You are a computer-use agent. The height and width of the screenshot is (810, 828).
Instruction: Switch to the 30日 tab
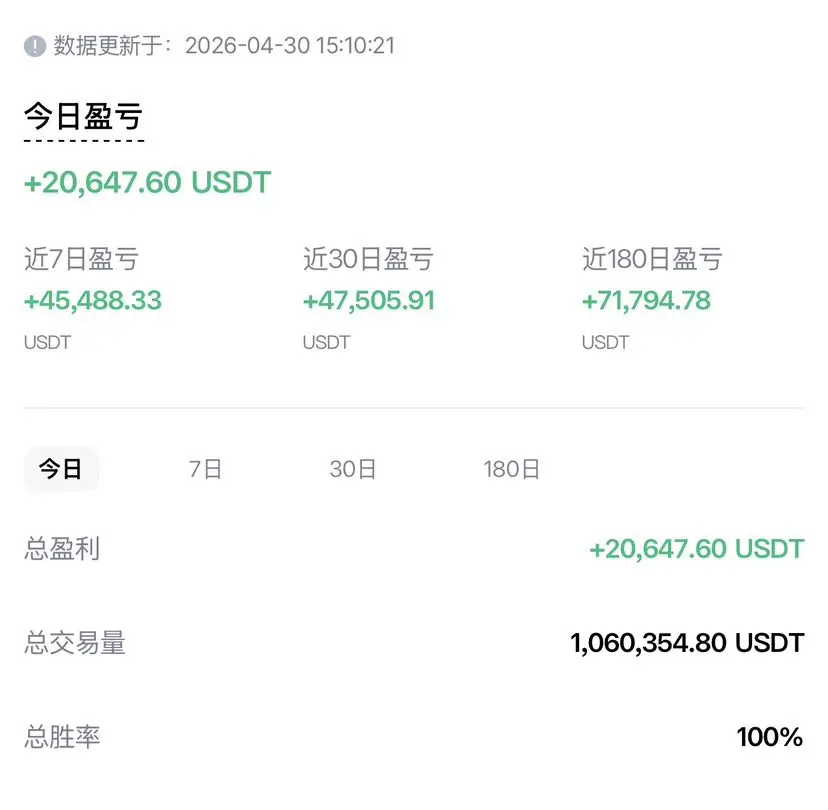(x=353, y=469)
